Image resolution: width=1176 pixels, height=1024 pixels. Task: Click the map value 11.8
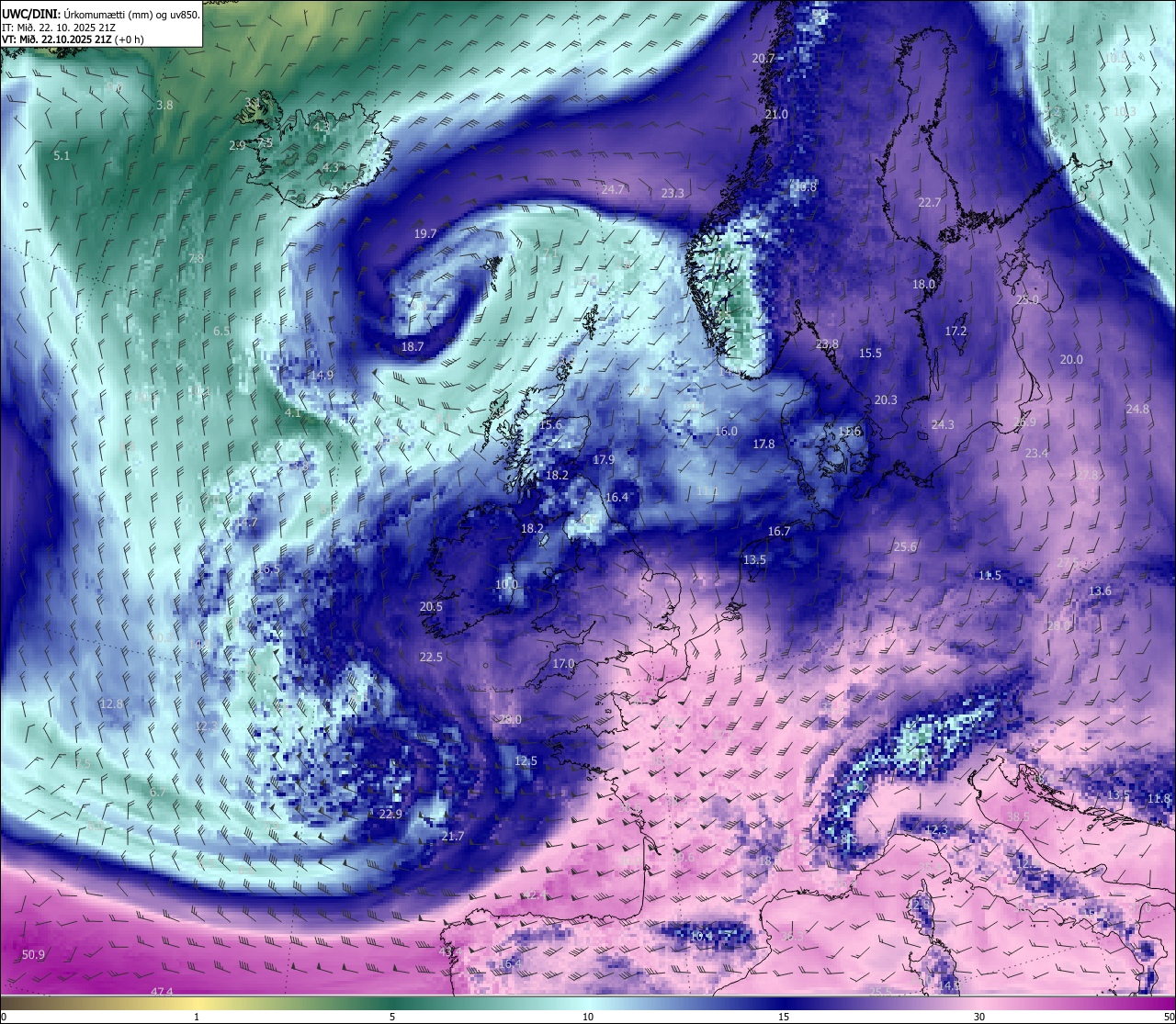pyautogui.click(x=1159, y=799)
